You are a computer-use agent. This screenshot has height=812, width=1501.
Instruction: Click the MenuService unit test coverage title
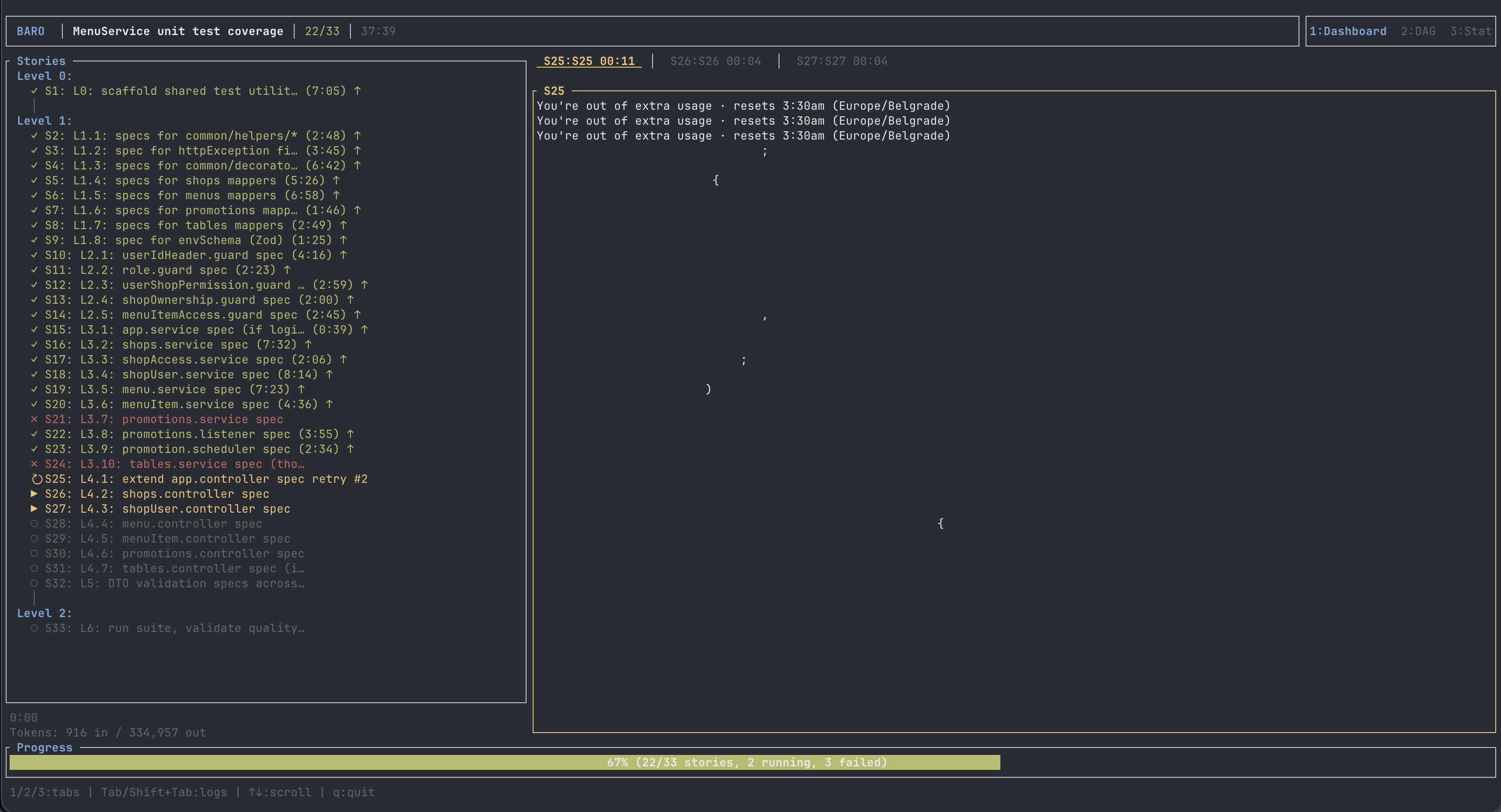178,32
